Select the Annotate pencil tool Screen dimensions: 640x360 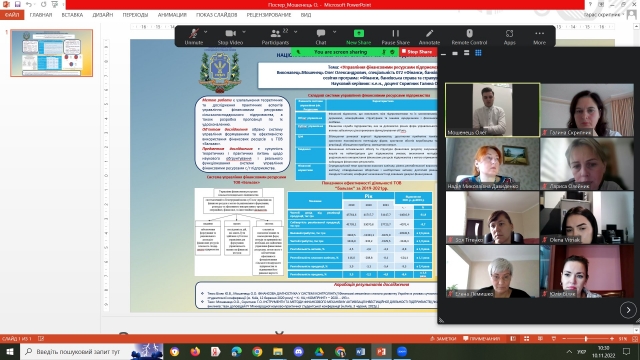click(429, 37)
